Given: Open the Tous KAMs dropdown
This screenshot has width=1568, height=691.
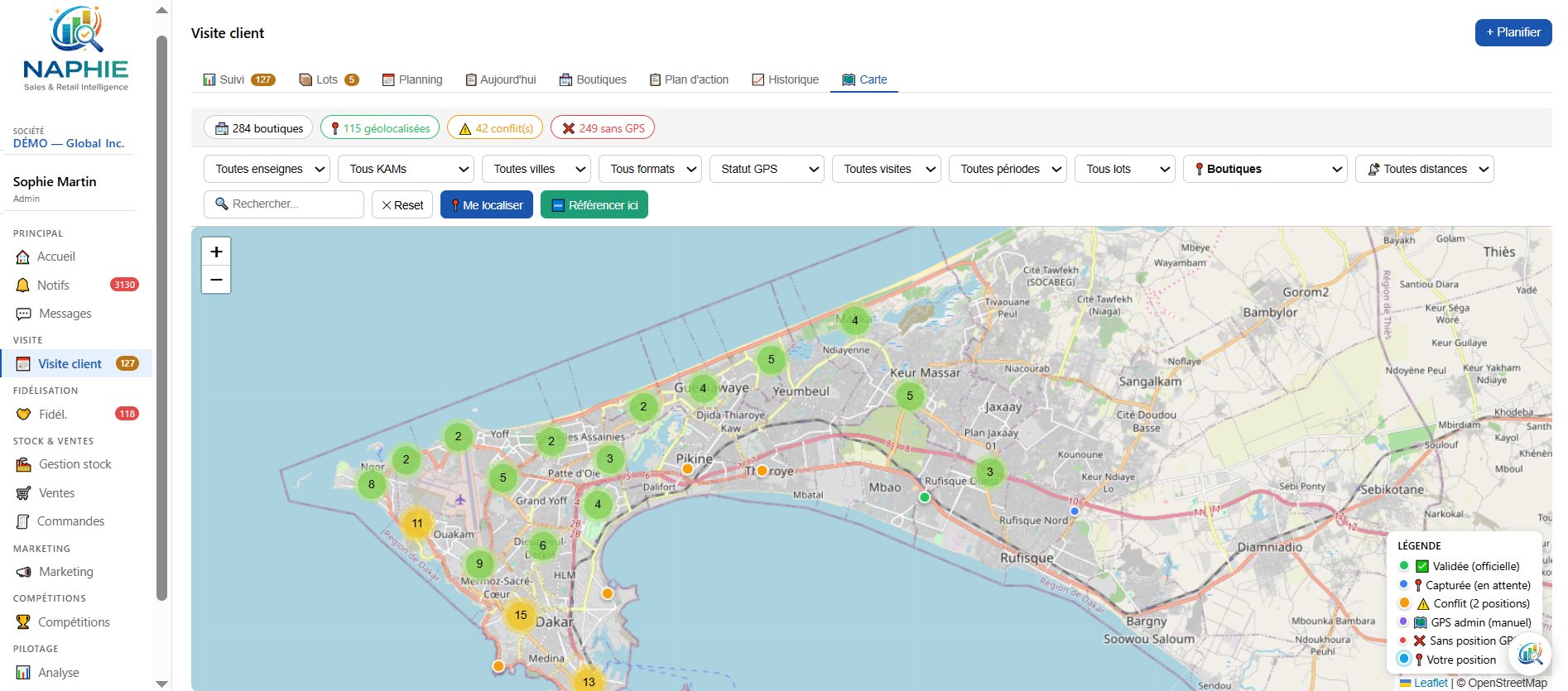Looking at the screenshot, I should pyautogui.click(x=406, y=169).
